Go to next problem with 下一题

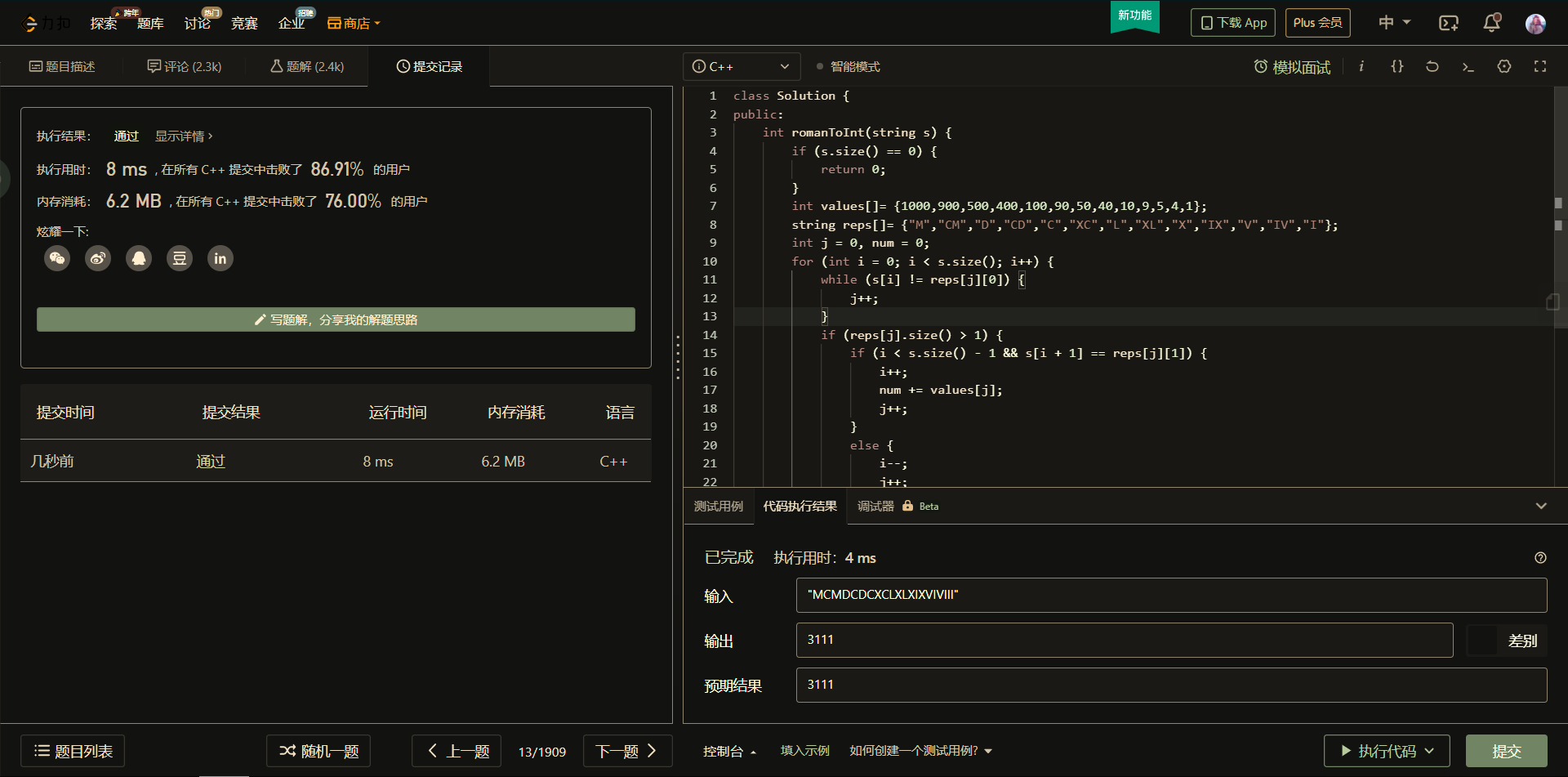[626, 751]
